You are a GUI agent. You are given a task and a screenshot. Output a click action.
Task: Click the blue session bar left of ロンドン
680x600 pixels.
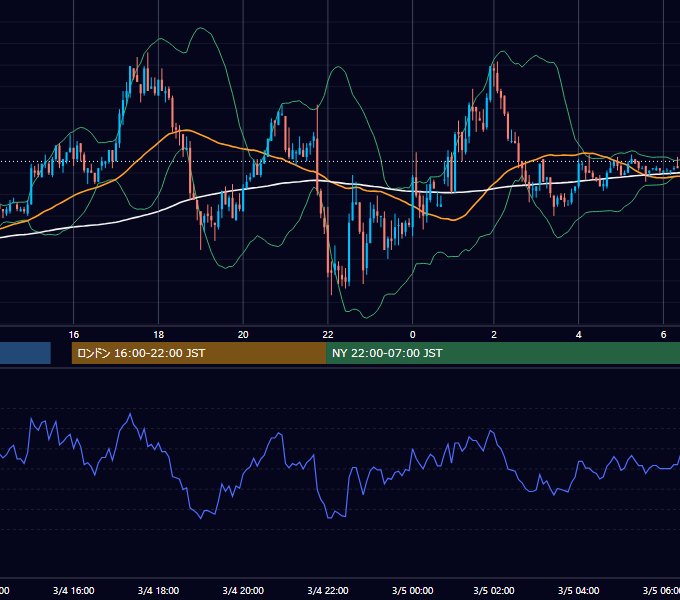(25, 353)
